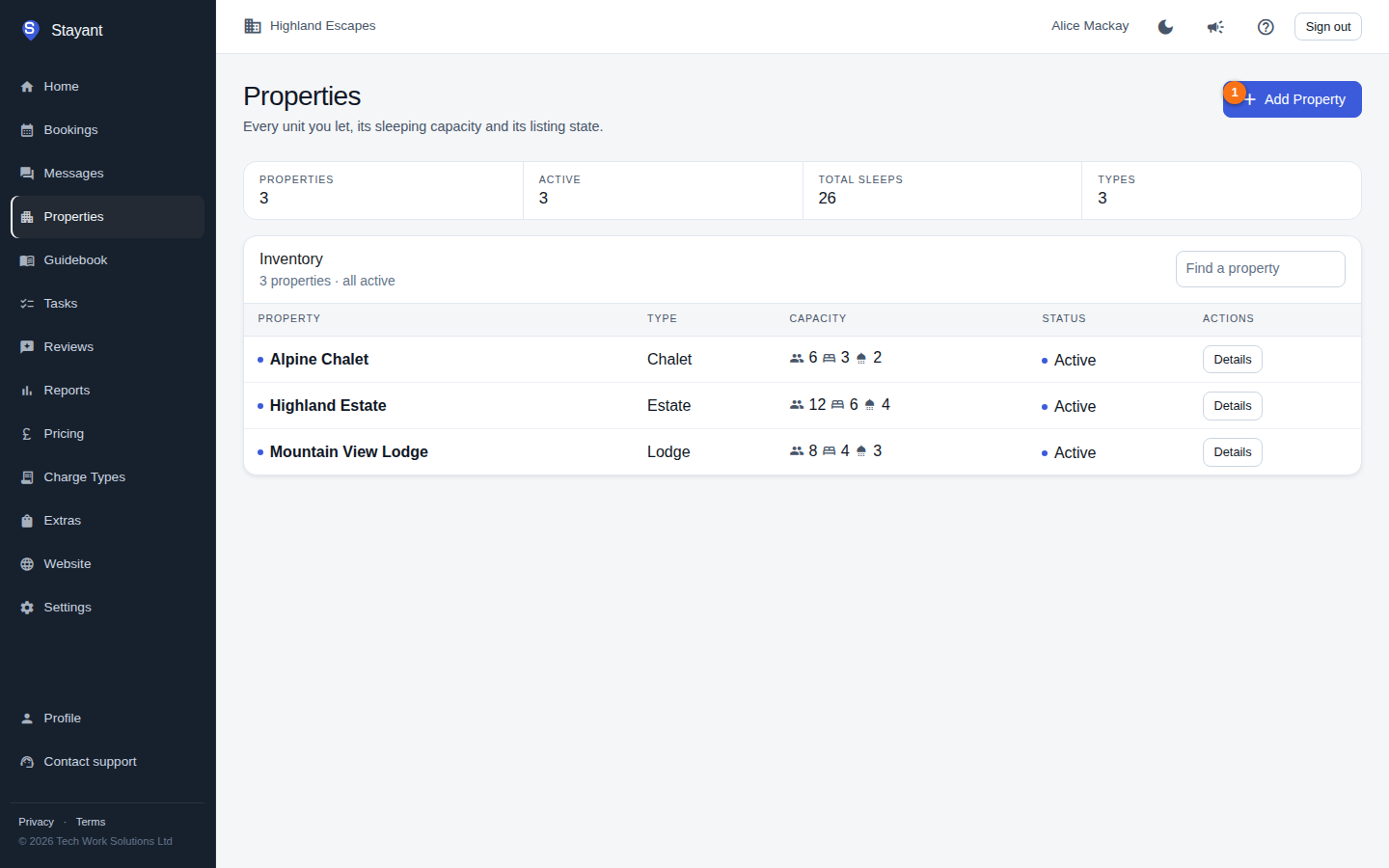
Task: Click the Find a property search field
Action: point(1260,269)
